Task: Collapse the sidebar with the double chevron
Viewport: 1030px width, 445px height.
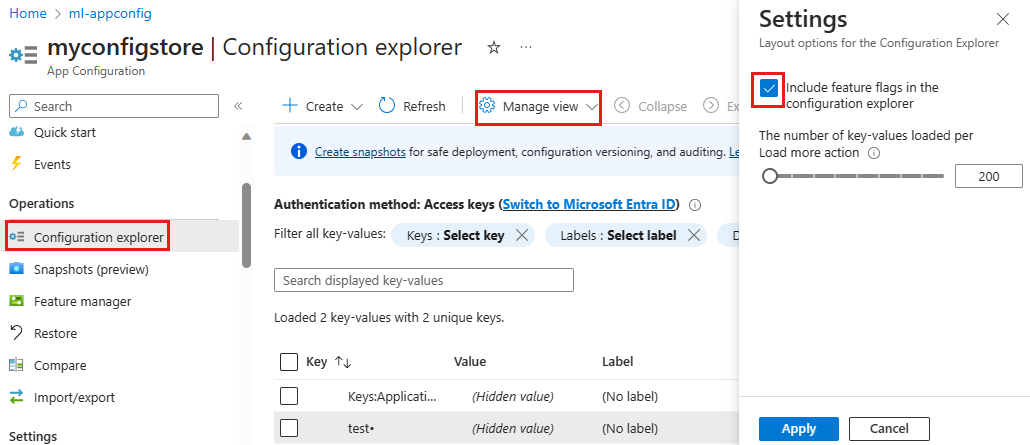Action: [x=238, y=106]
